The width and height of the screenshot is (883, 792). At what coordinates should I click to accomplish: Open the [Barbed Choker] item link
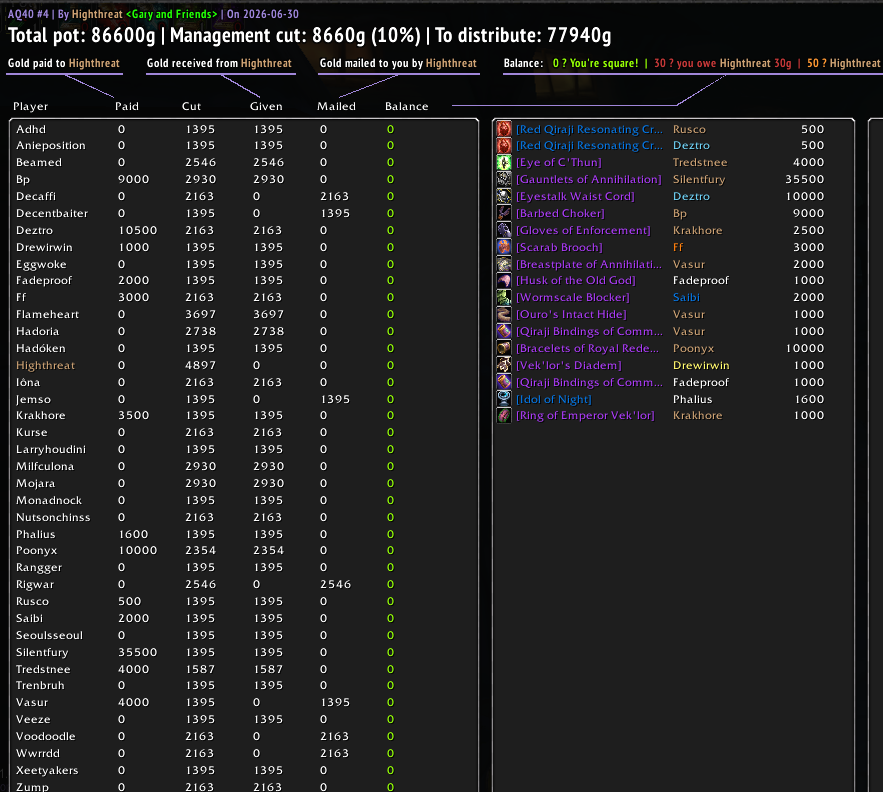pos(560,213)
